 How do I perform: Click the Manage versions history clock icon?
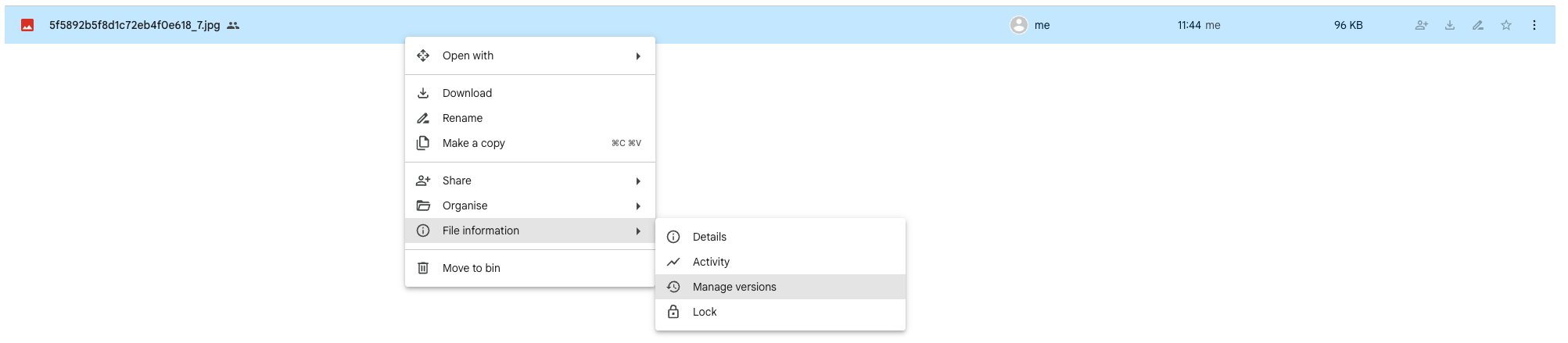pyautogui.click(x=673, y=287)
